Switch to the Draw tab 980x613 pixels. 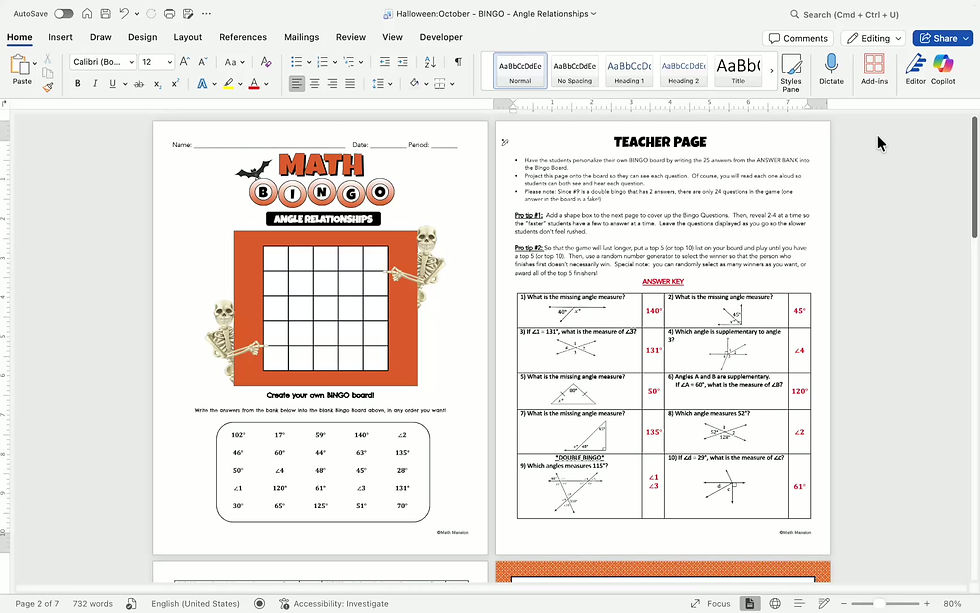tap(101, 37)
